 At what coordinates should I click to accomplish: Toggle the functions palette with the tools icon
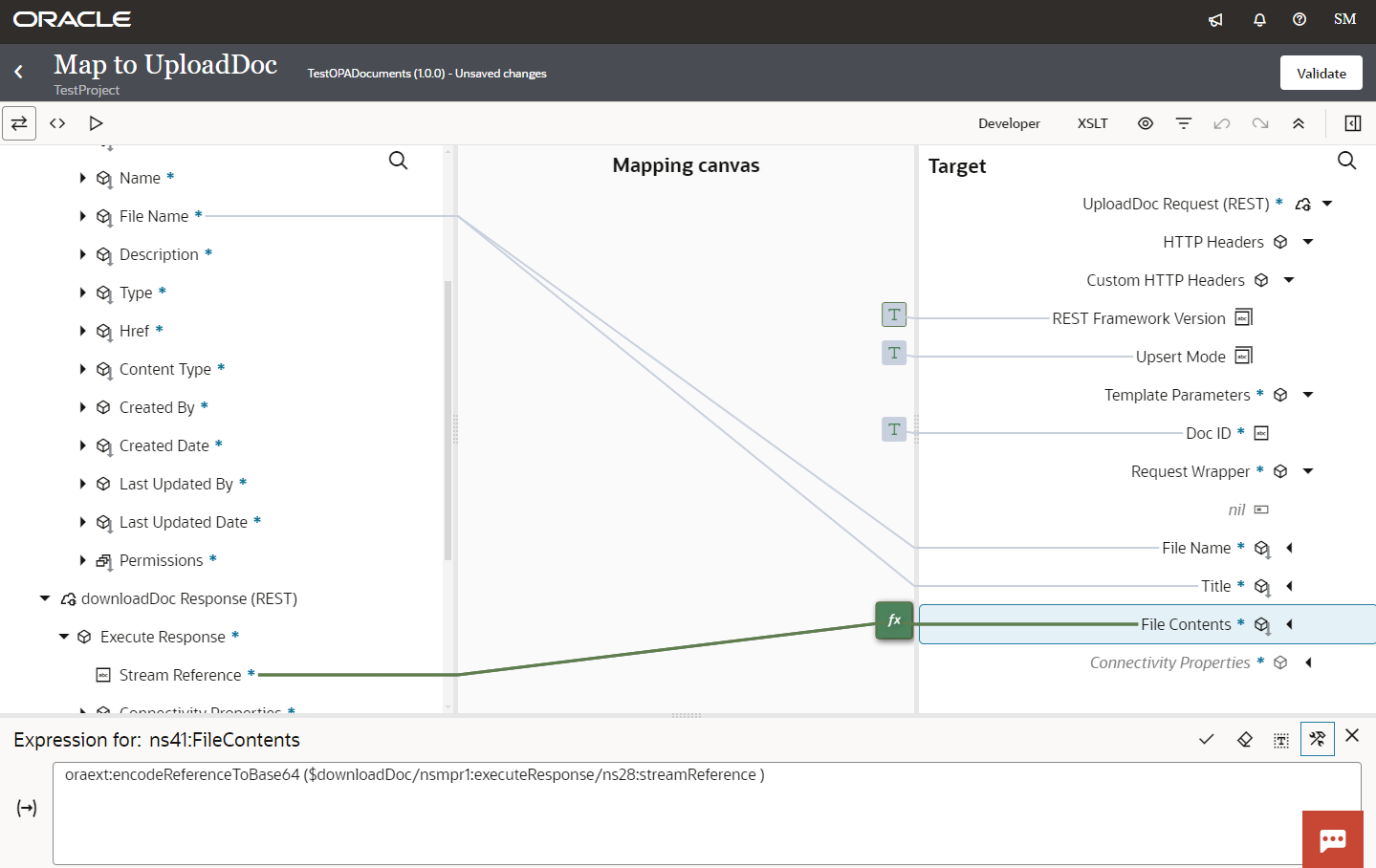click(x=1317, y=738)
